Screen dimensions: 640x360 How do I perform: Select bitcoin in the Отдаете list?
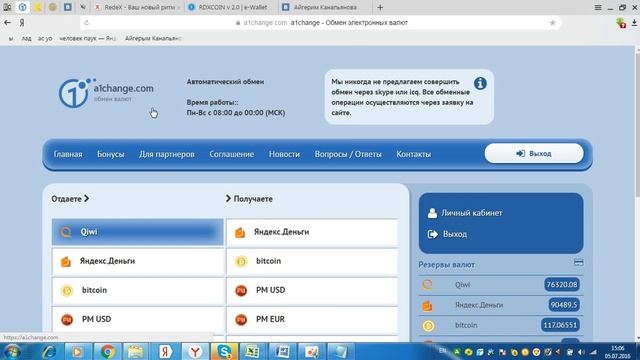(138, 290)
